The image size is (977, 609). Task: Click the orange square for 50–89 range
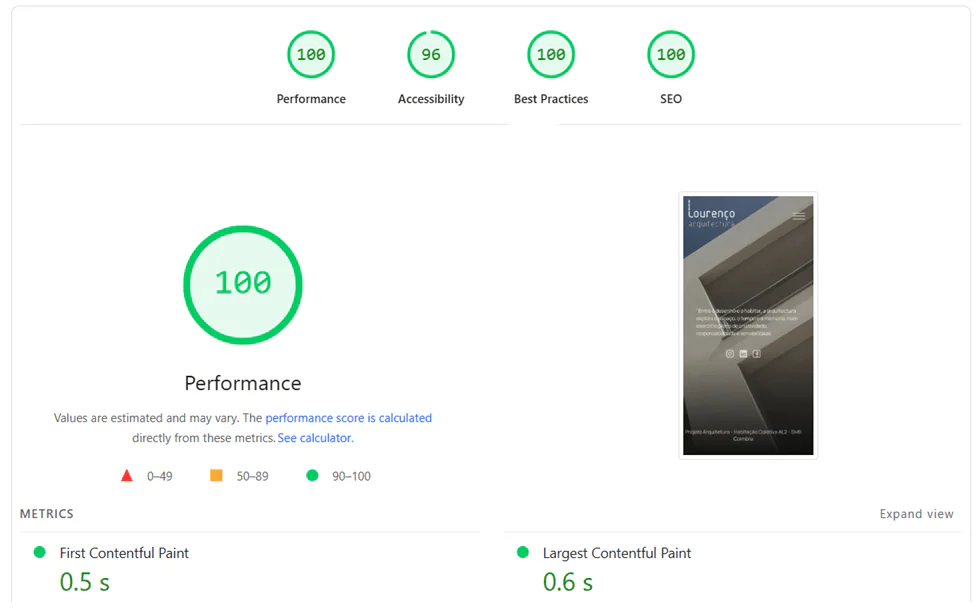[x=215, y=475]
